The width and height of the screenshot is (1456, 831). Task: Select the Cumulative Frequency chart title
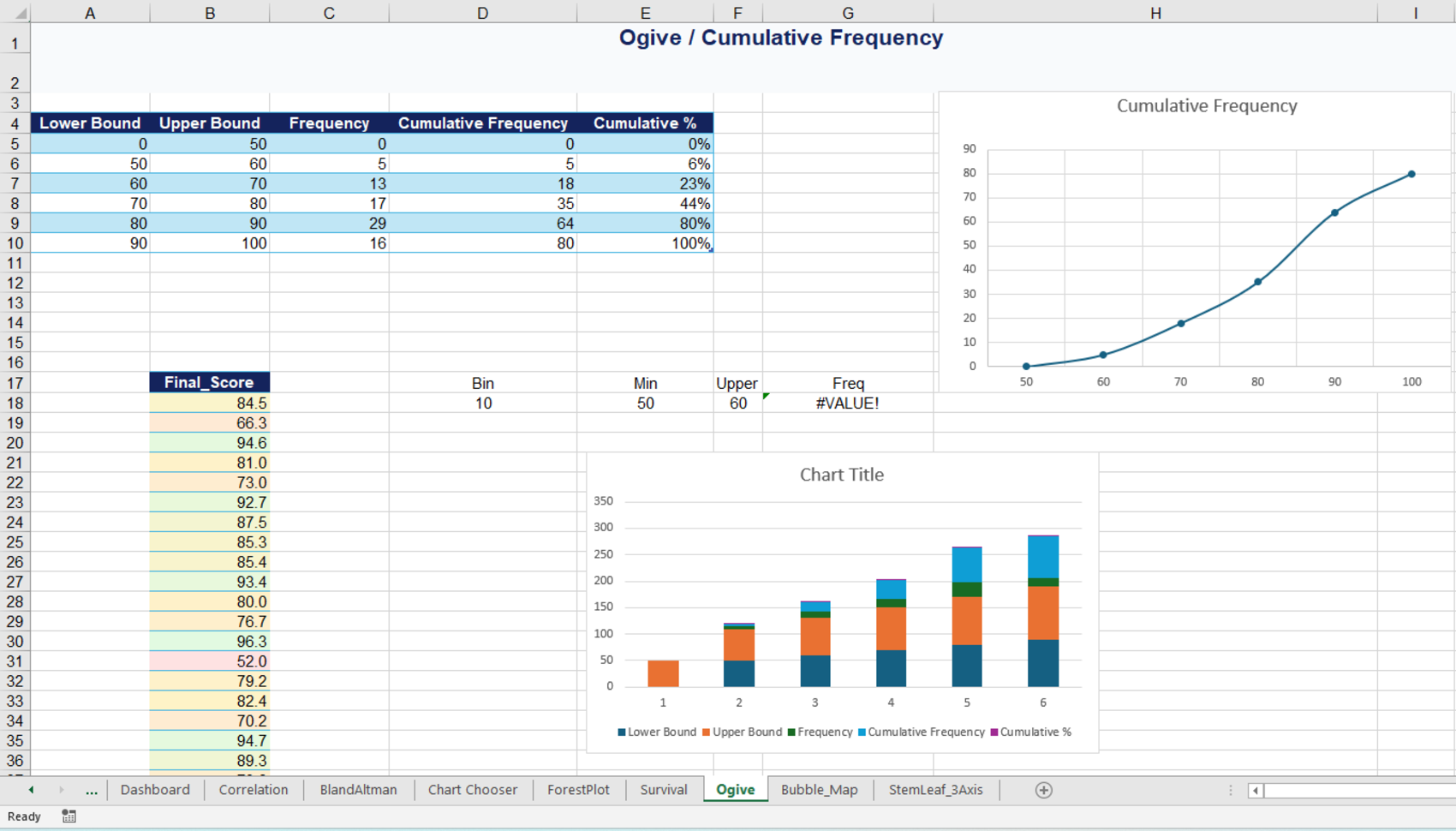tap(1207, 105)
